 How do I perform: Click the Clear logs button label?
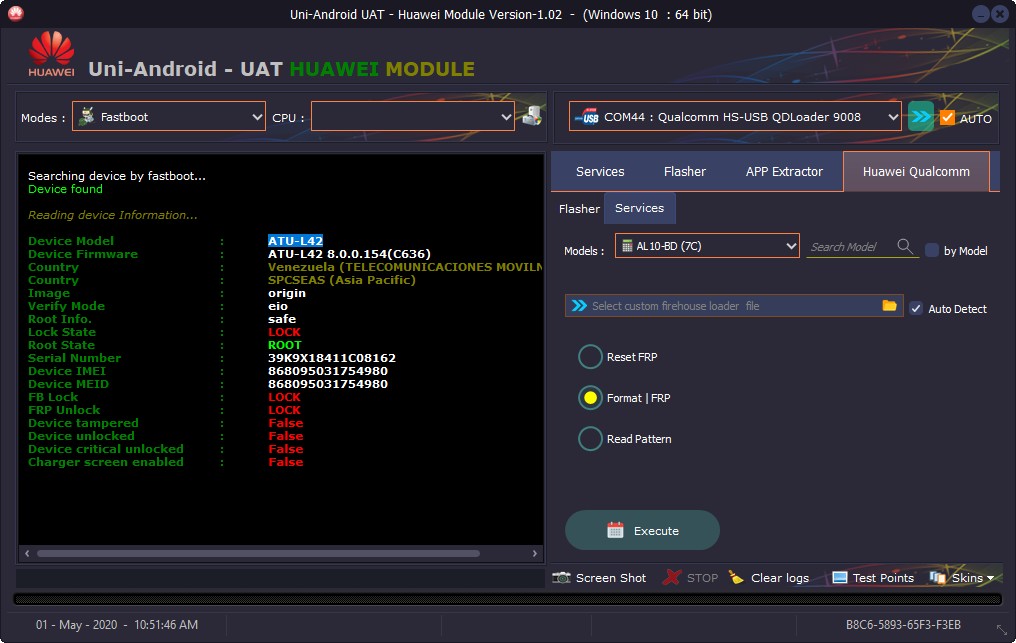(x=779, y=578)
